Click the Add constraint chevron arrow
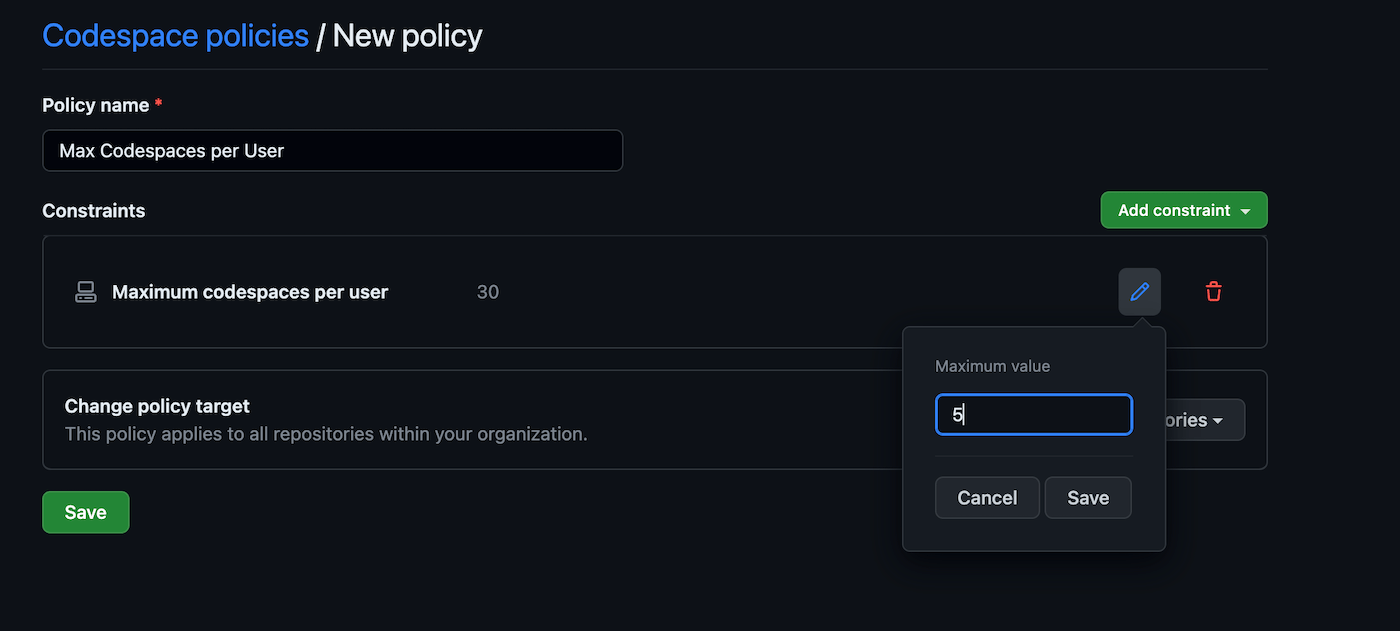Image resolution: width=1400 pixels, height=631 pixels. click(x=1245, y=210)
